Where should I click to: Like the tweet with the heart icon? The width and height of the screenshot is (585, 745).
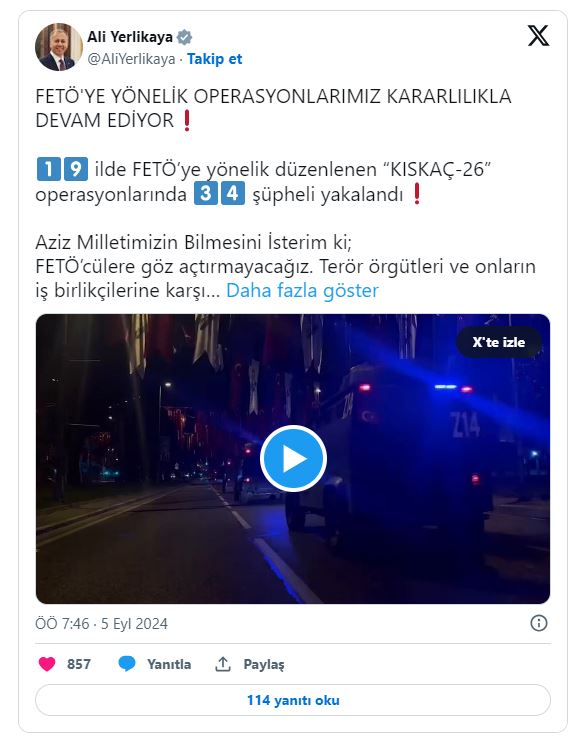coord(47,664)
